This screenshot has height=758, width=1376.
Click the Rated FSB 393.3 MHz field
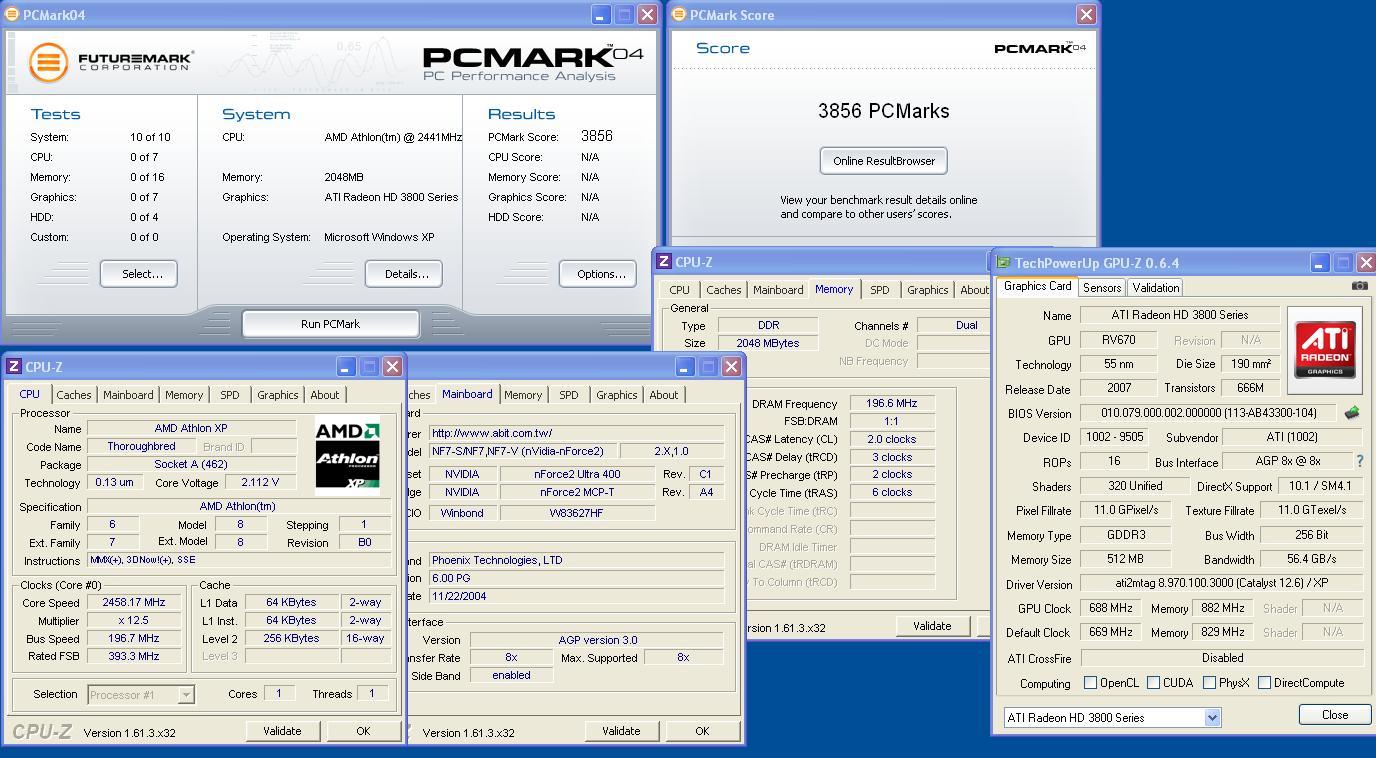point(133,657)
